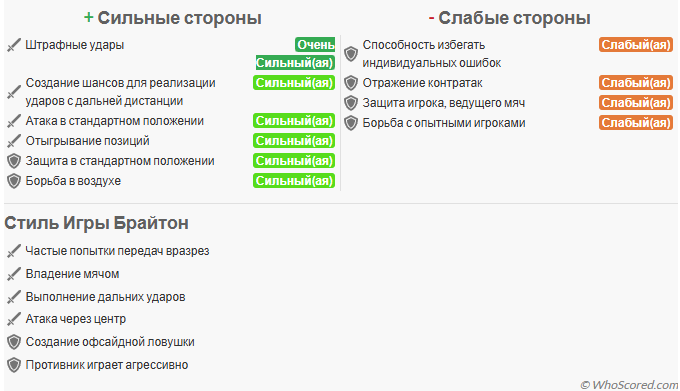Click the sword icon beside Владение мячом
The image size is (680, 391).
[14, 274]
